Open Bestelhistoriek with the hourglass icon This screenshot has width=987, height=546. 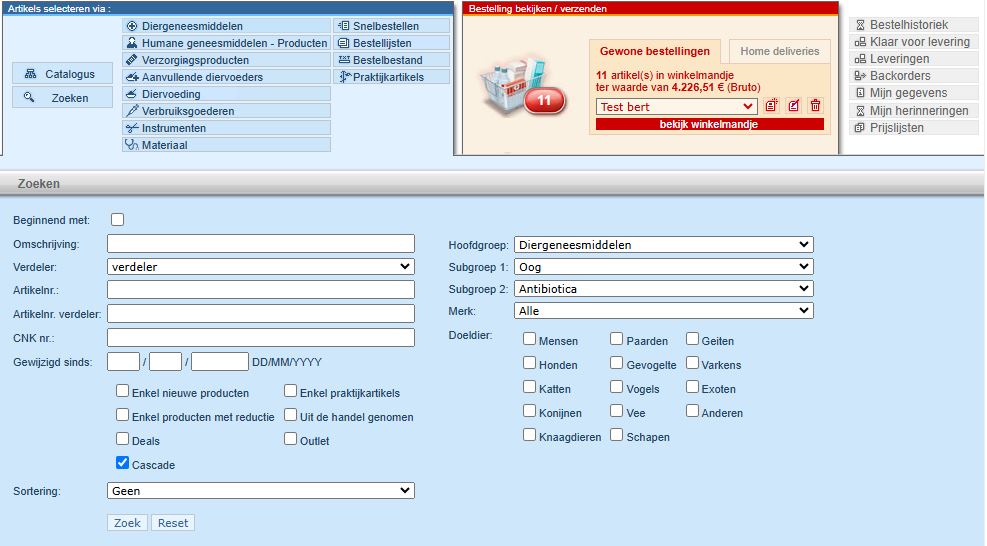pos(900,25)
